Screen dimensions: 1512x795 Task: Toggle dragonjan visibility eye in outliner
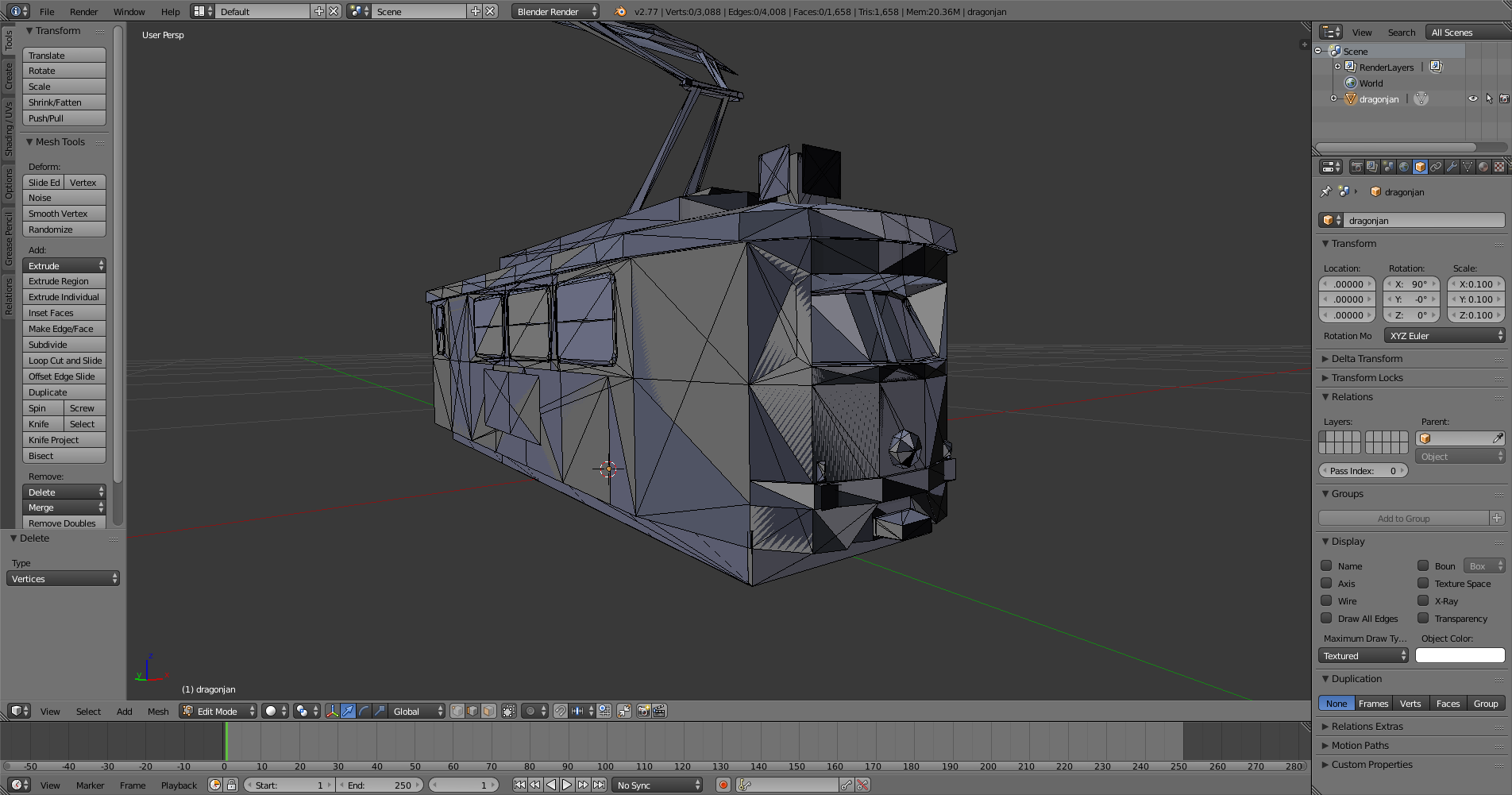1473,98
